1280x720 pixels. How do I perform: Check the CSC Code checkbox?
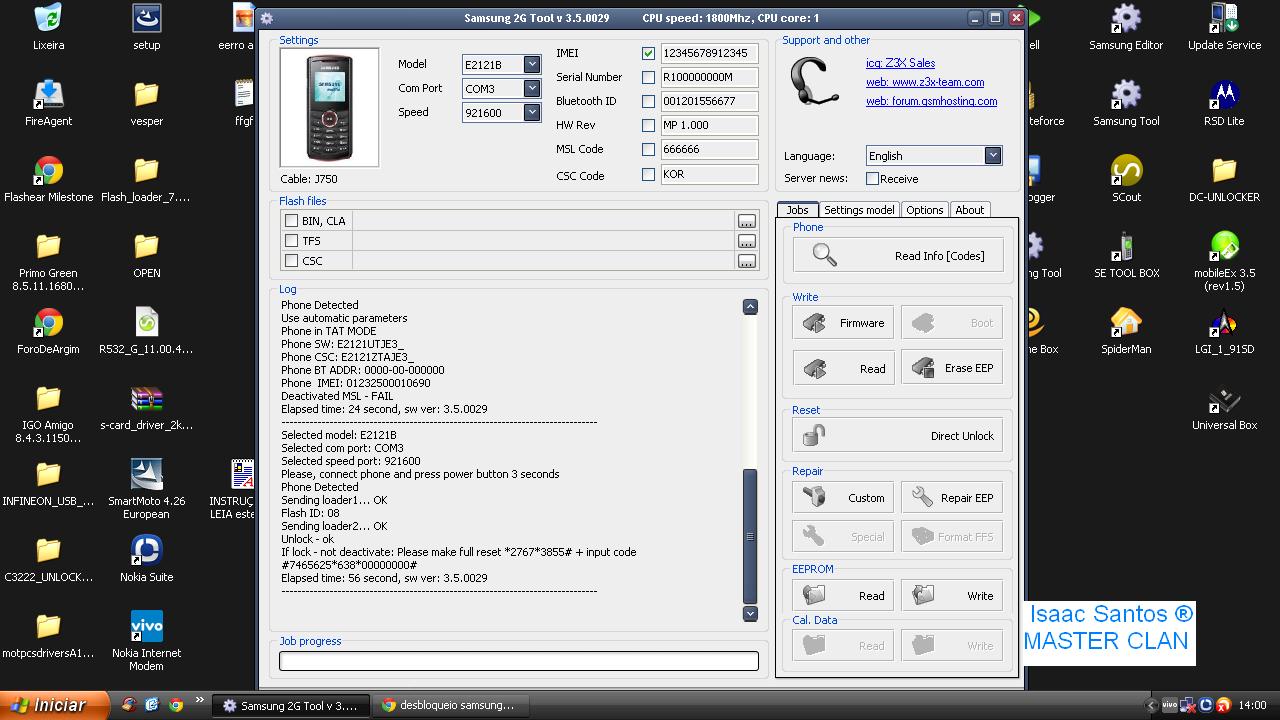648,174
